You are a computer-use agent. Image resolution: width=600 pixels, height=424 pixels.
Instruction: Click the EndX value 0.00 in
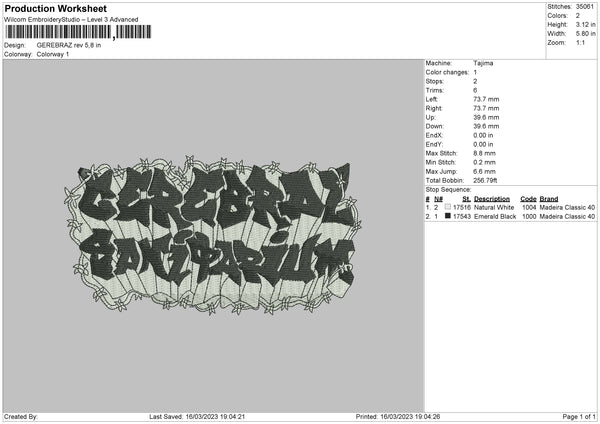(483, 135)
